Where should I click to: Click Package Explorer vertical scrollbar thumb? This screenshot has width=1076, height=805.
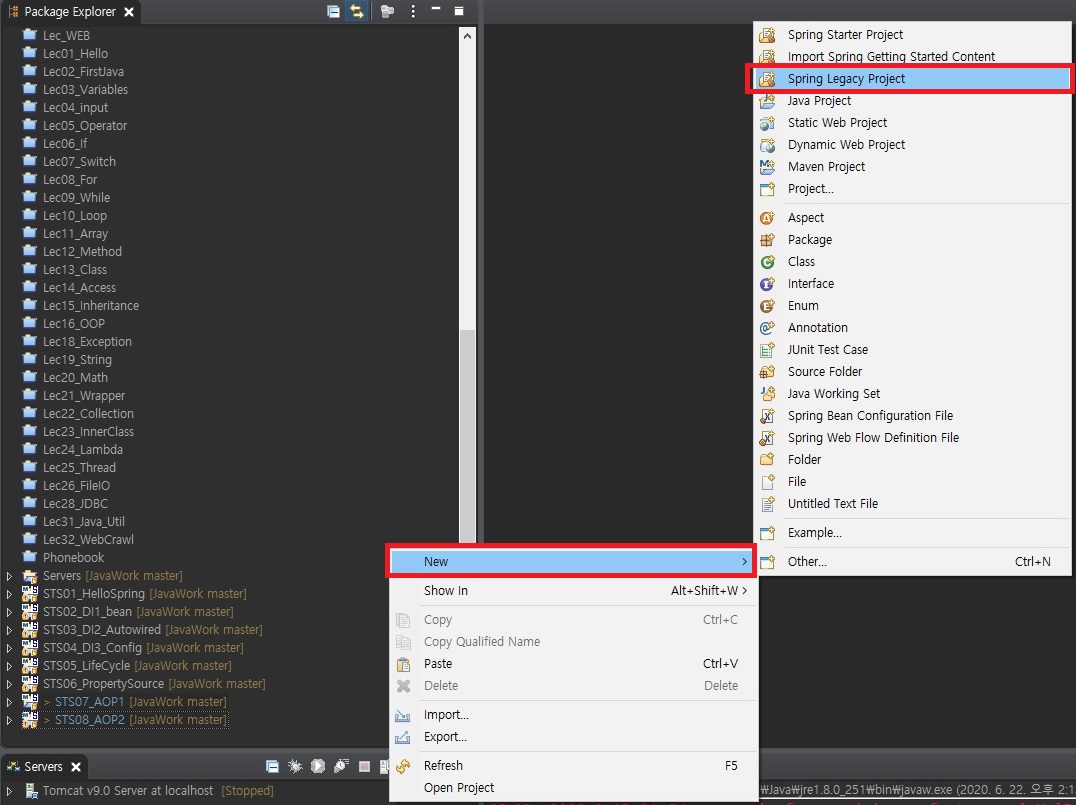pyautogui.click(x=467, y=436)
